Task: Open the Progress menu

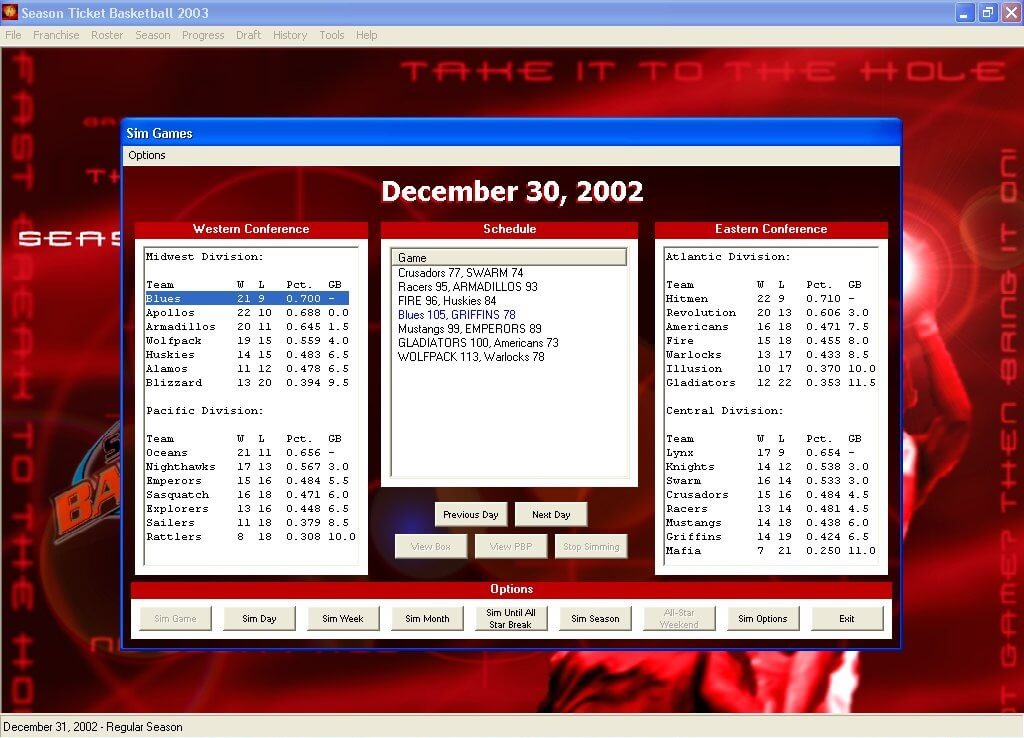Action: [203, 35]
